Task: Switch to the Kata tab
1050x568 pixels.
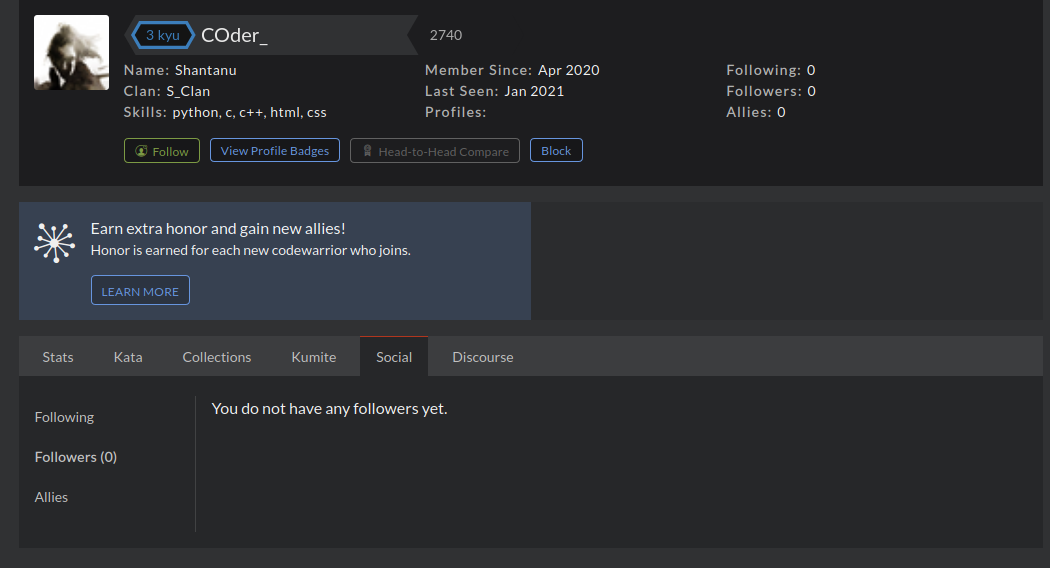Action: tap(128, 357)
